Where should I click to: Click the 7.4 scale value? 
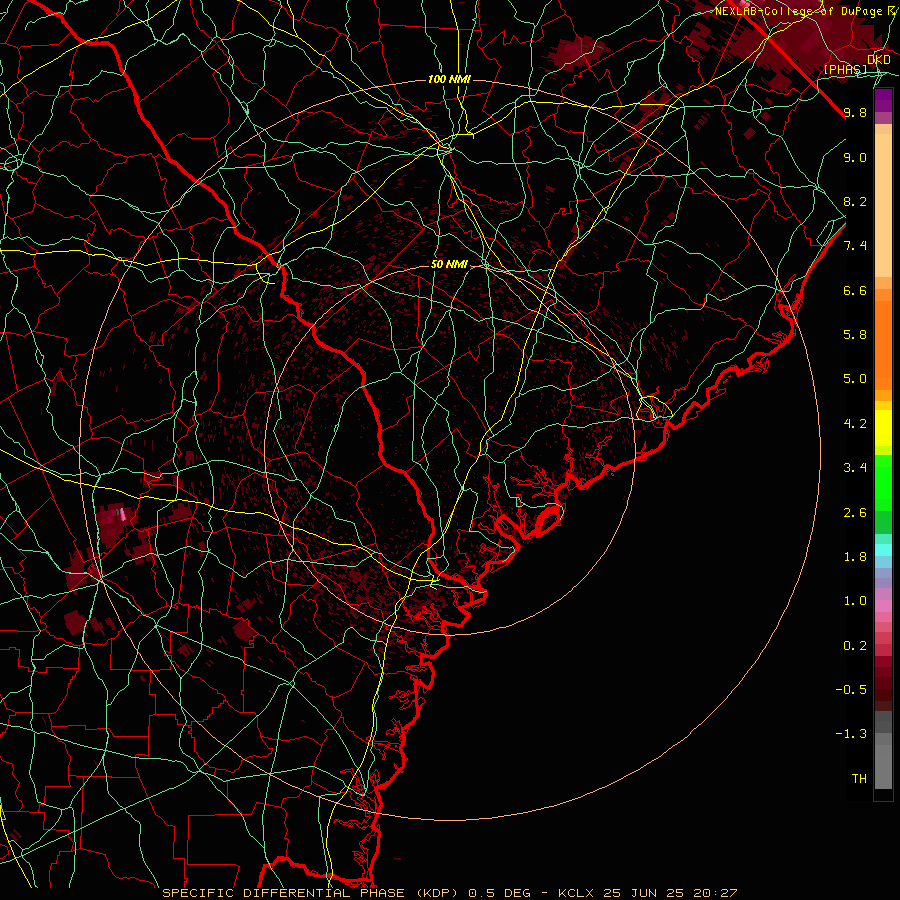coord(855,246)
